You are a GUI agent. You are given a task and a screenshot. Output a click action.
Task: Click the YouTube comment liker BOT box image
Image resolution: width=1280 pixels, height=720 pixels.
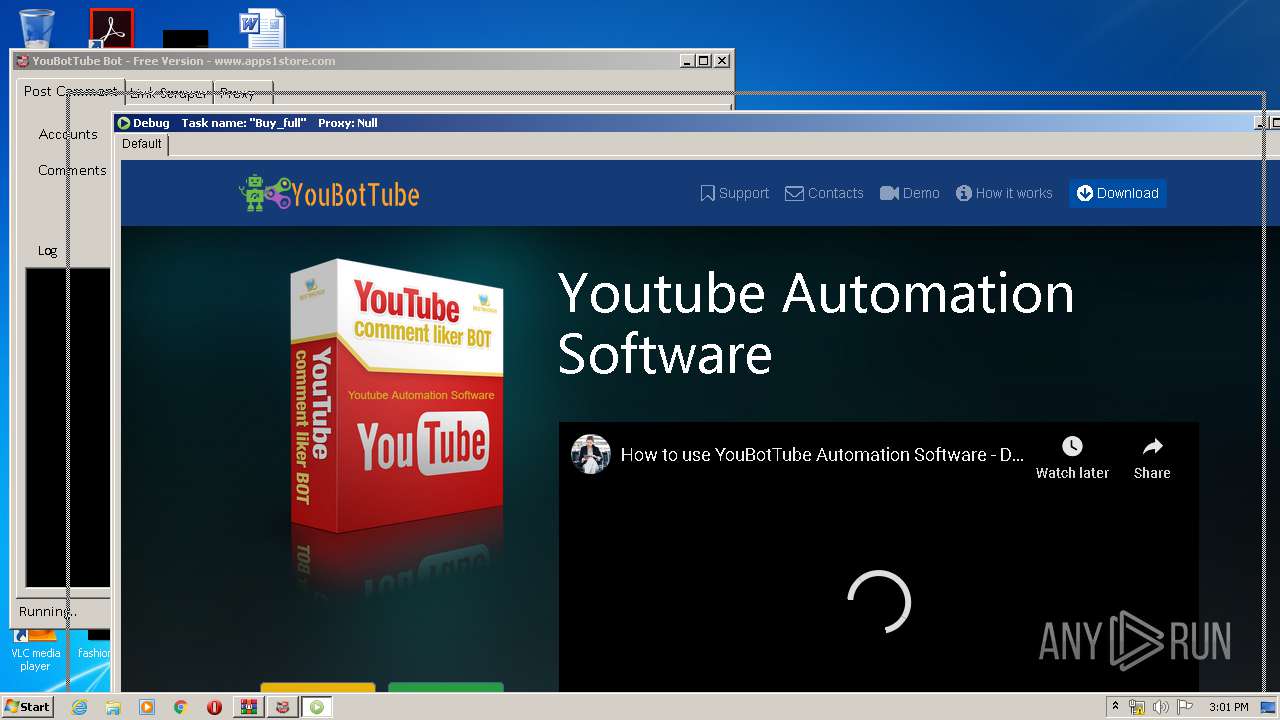pyautogui.click(x=397, y=397)
